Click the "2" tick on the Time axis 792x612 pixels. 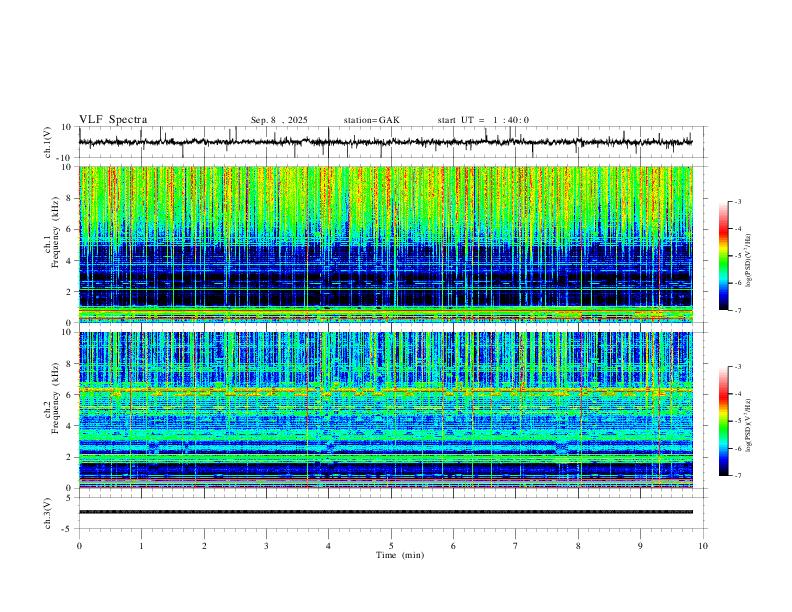[204, 546]
